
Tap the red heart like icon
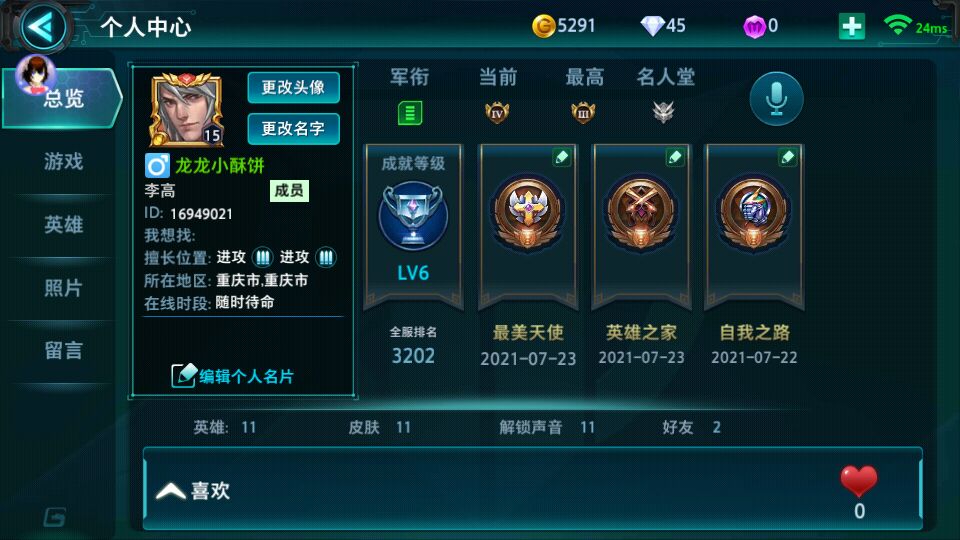click(858, 481)
